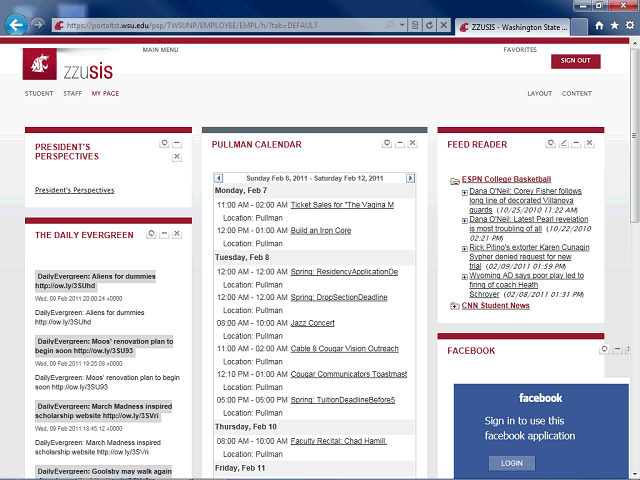
Task: Open compatibility view icon in address bar
Action: tap(415, 25)
